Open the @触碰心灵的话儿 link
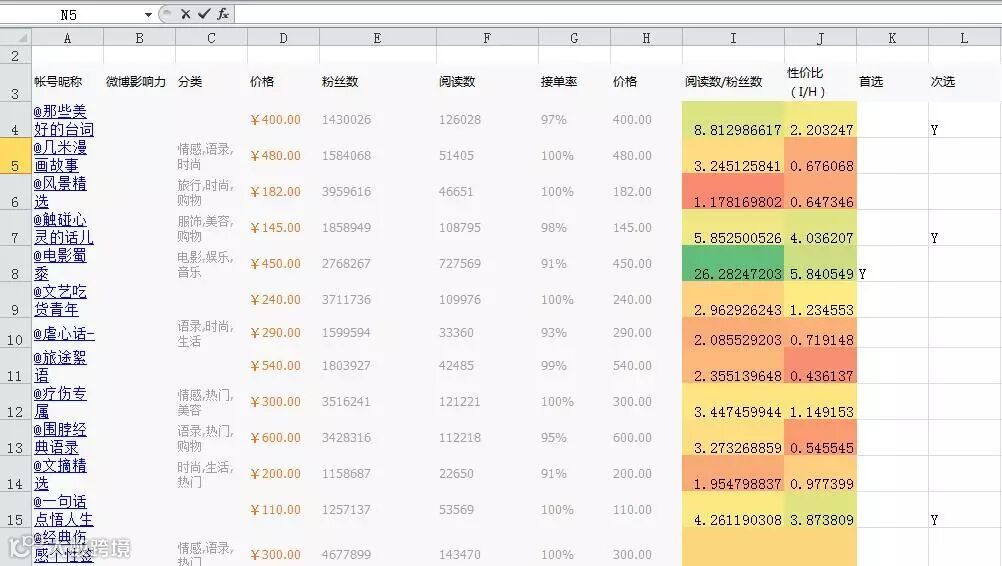This screenshot has width=1002, height=566. point(63,228)
